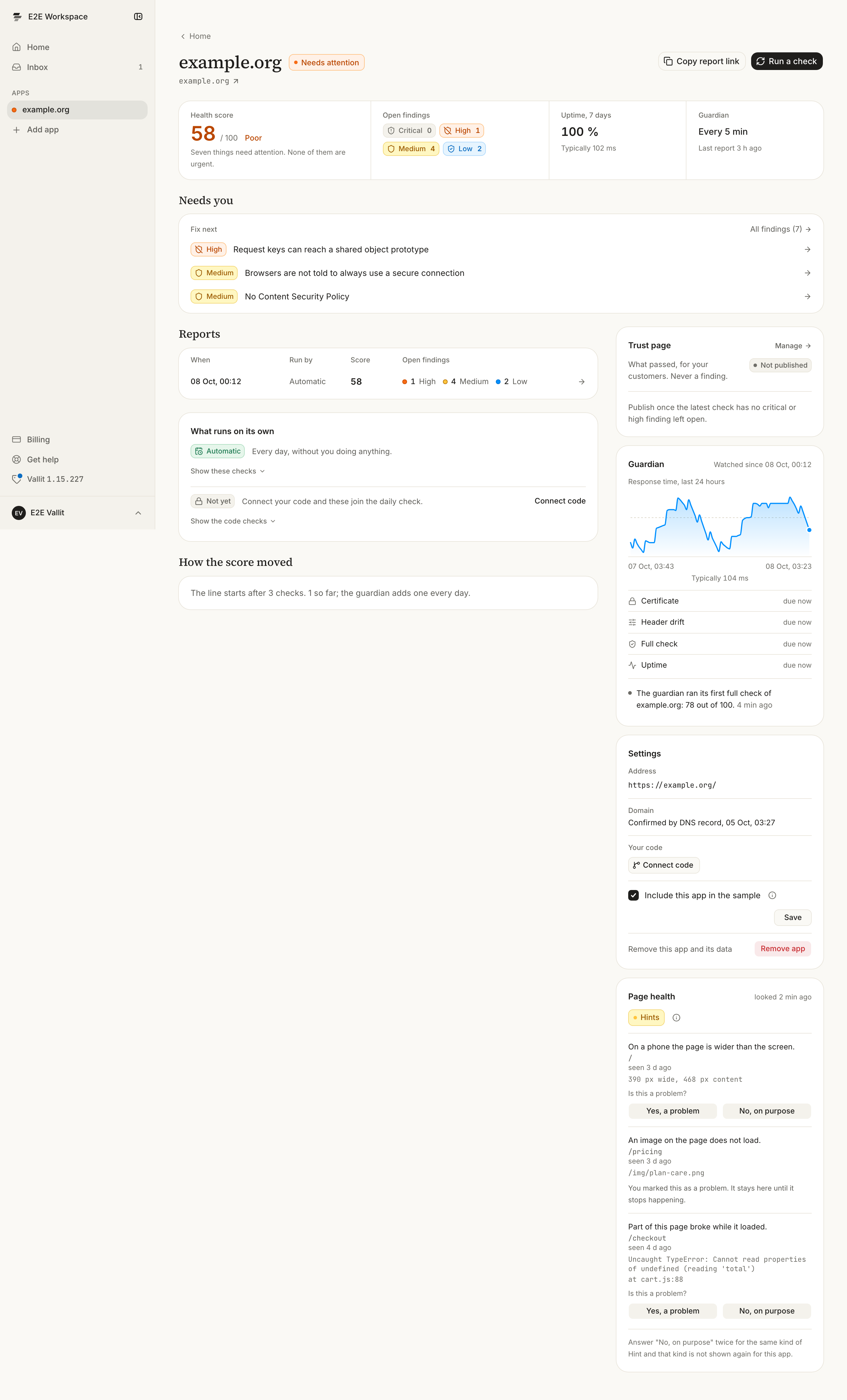Click the response time chart endpoint dot
This screenshot has height=1400, width=847.
tap(810, 530)
